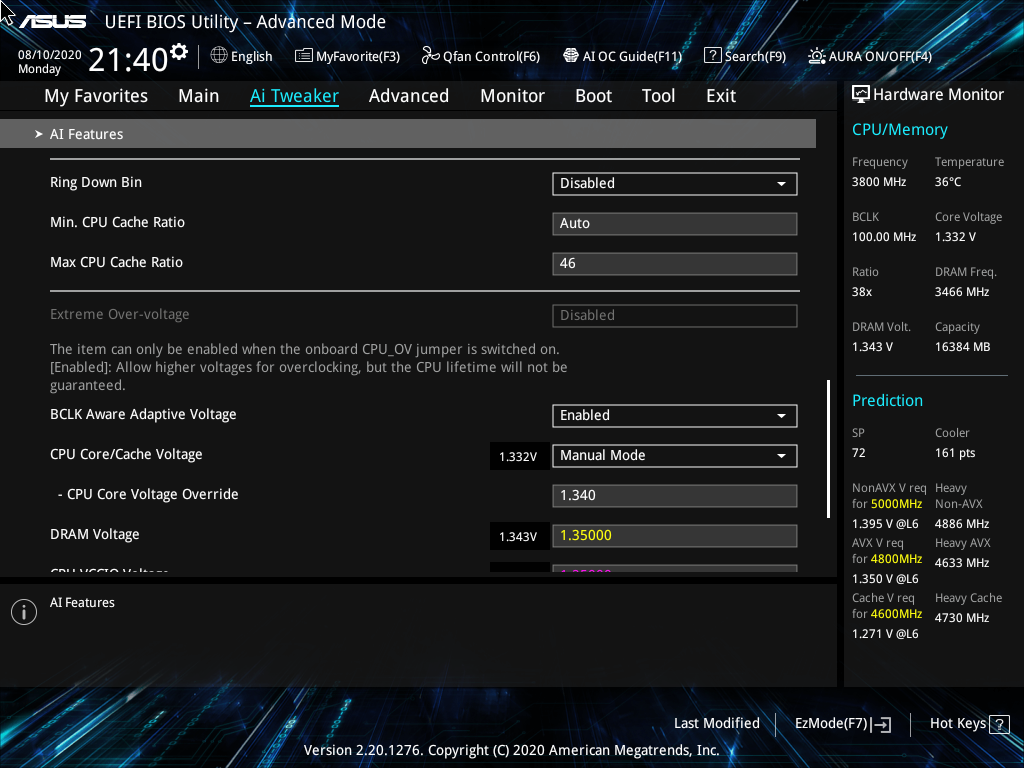Switch to the Main tab
This screenshot has width=1024, height=768.
click(x=199, y=96)
